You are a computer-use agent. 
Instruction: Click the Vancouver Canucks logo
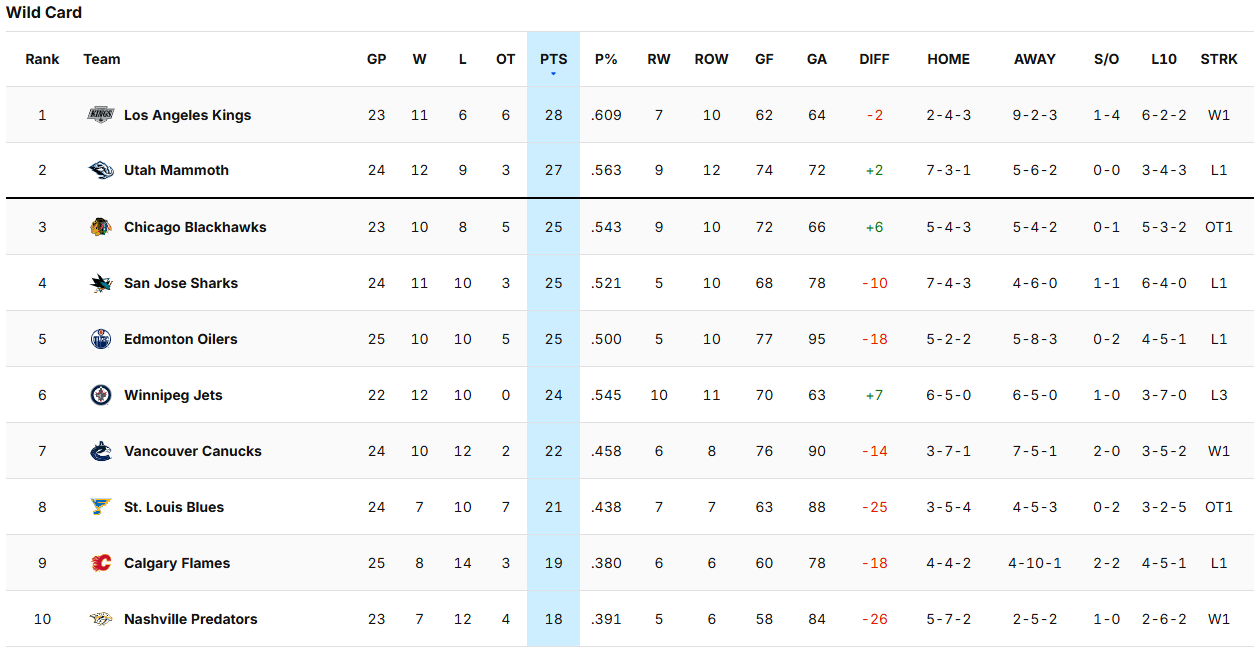pyautogui.click(x=101, y=451)
